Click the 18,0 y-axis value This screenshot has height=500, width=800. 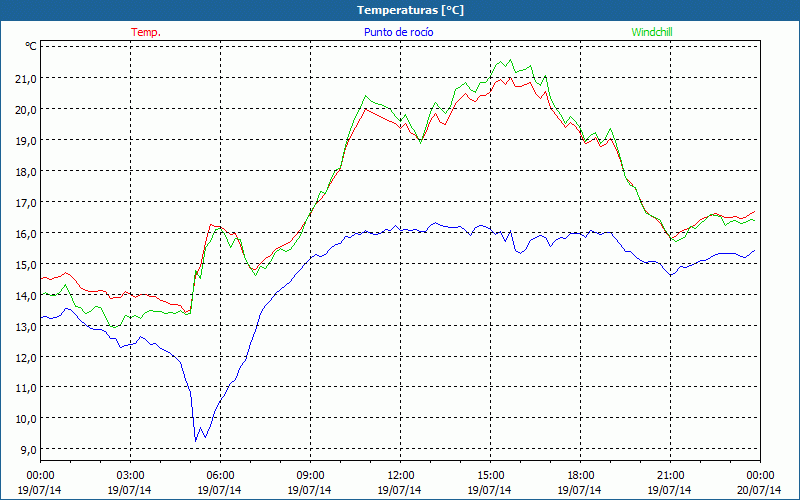(27, 171)
